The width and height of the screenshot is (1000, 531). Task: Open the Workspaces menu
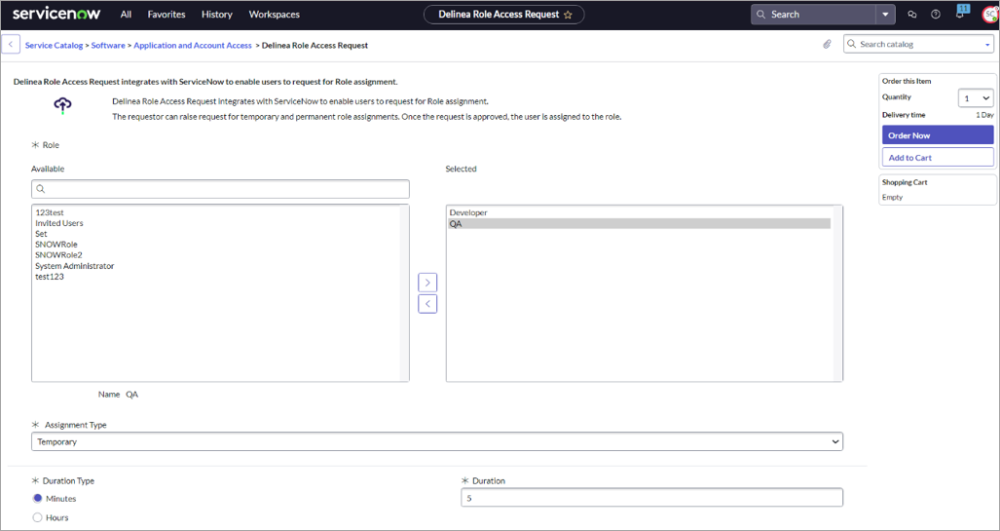click(x=274, y=15)
